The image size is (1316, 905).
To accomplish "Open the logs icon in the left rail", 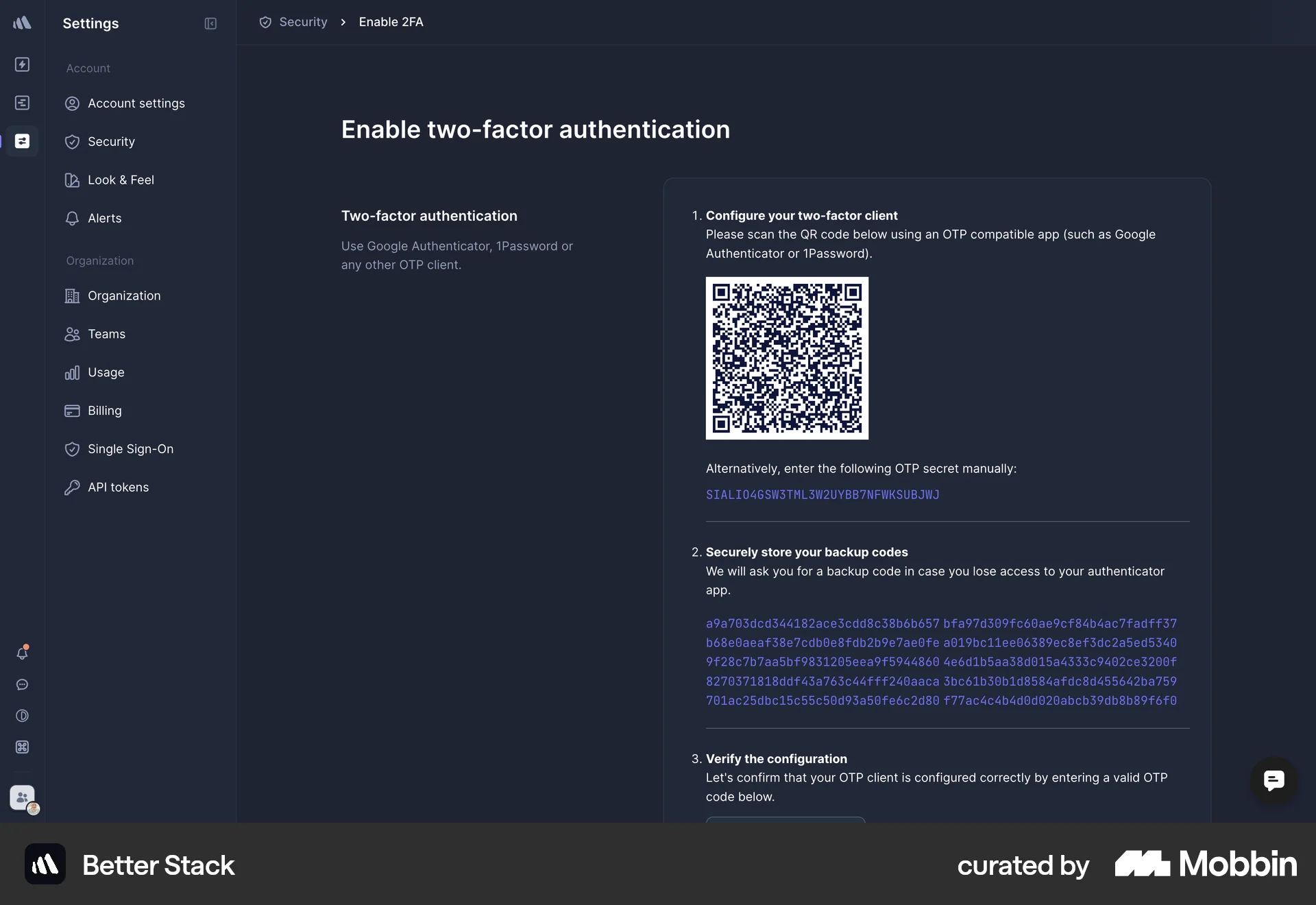I will pyautogui.click(x=23, y=102).
